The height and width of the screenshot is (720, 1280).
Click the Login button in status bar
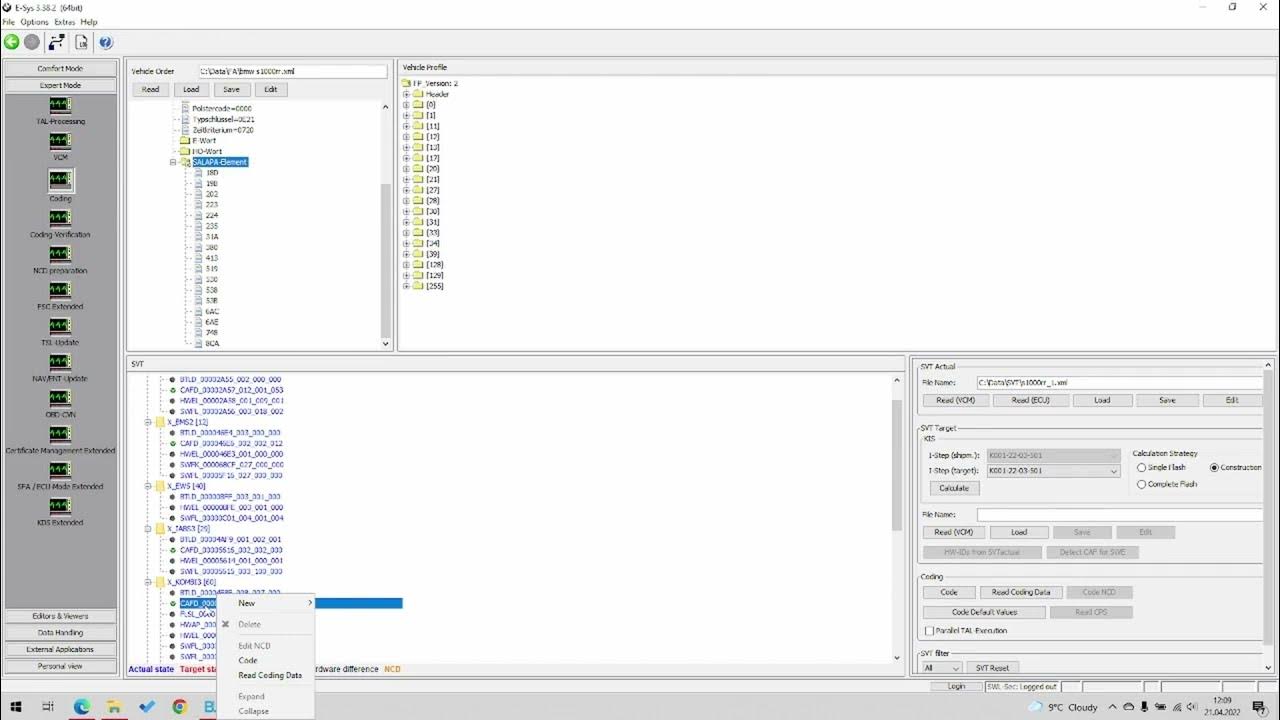pos(956,687)
